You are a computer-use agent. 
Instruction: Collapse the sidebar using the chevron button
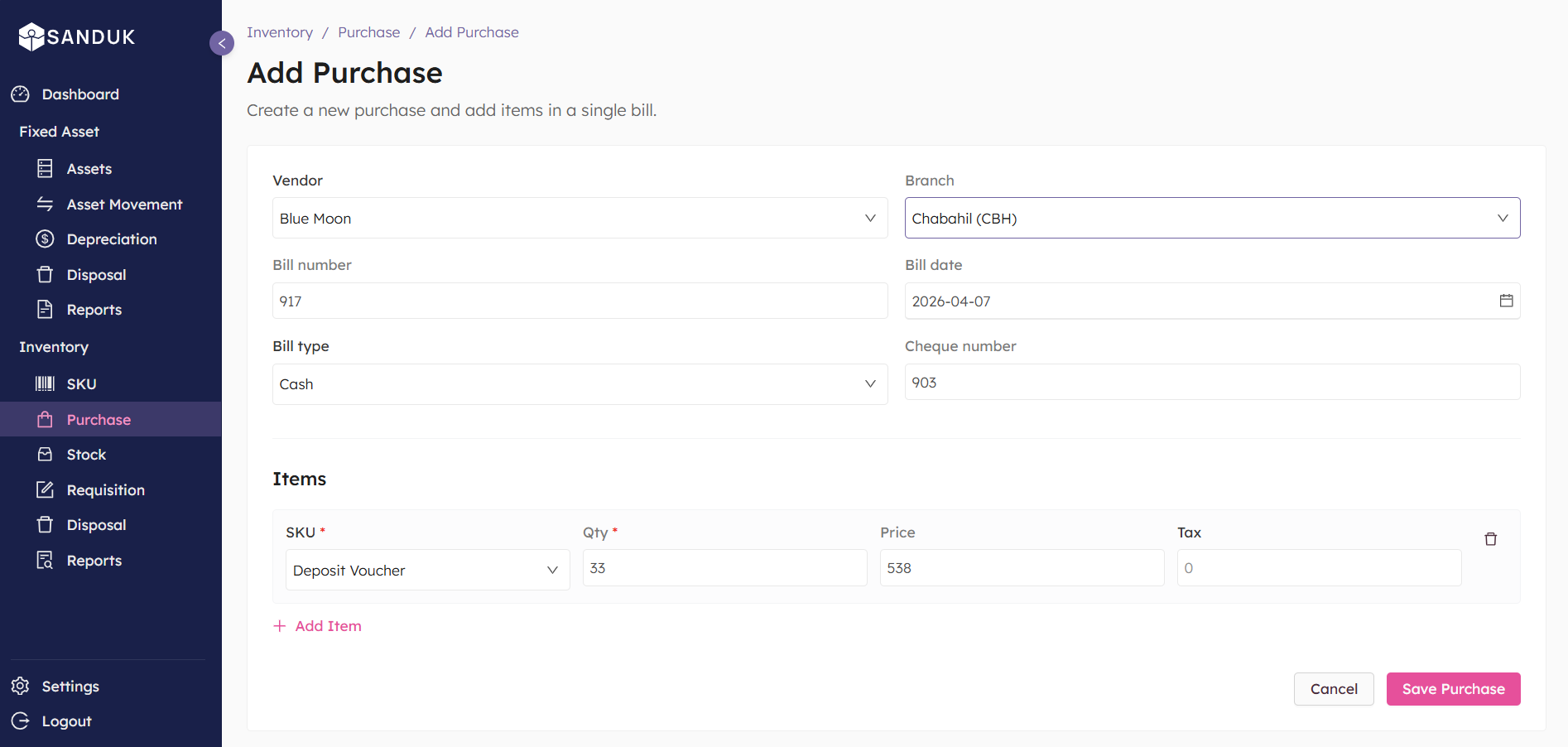click(x=222, y=43)
